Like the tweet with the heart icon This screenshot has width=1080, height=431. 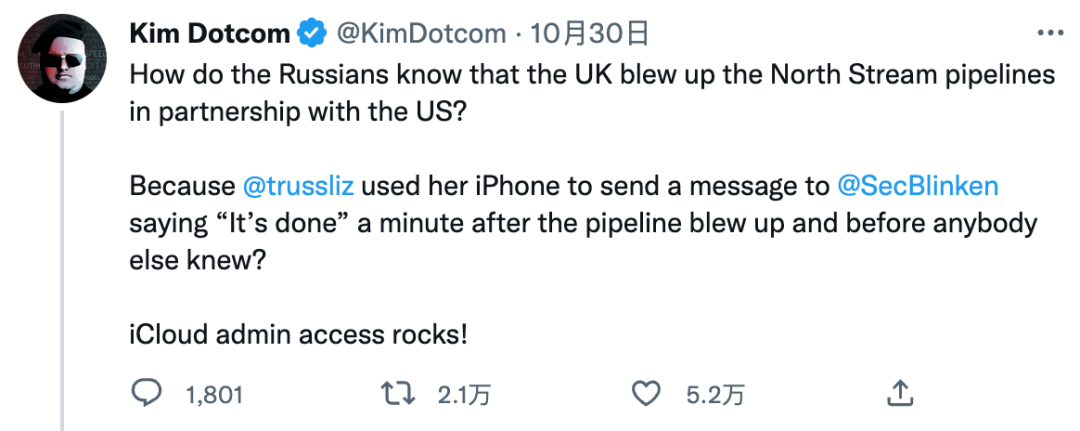[x=650, y=393]
